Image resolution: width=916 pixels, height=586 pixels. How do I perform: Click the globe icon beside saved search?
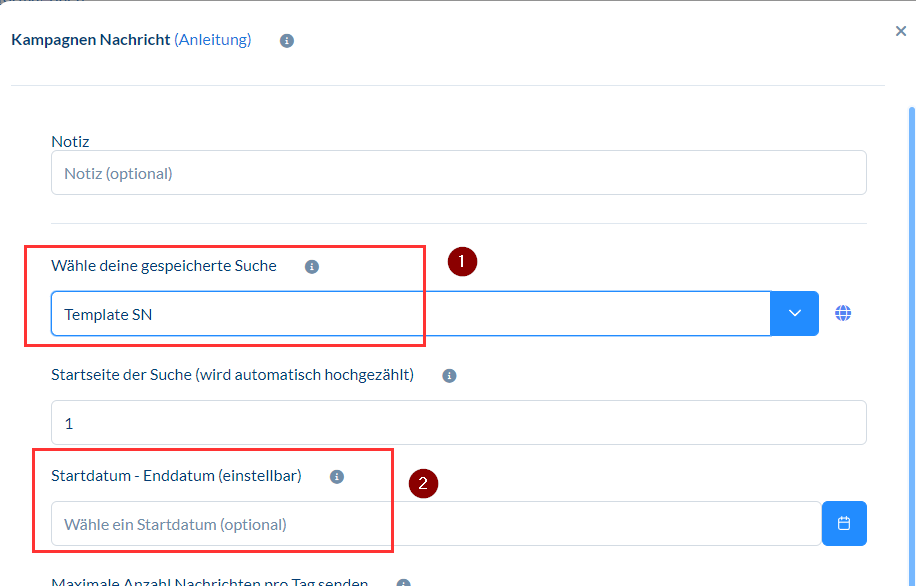[x=843, y=314]
